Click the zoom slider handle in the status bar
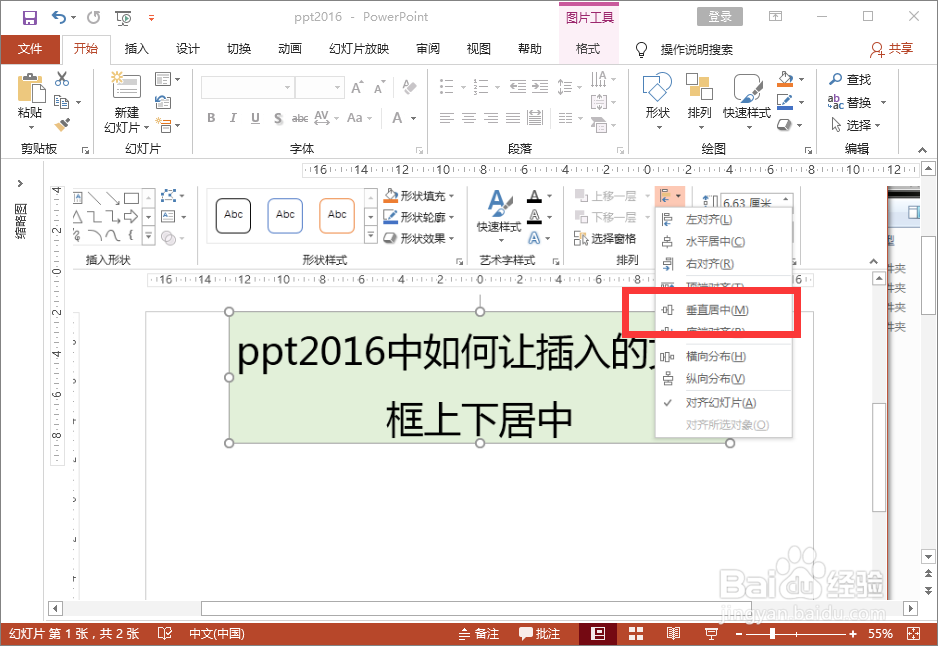 (x=772, y=633)
